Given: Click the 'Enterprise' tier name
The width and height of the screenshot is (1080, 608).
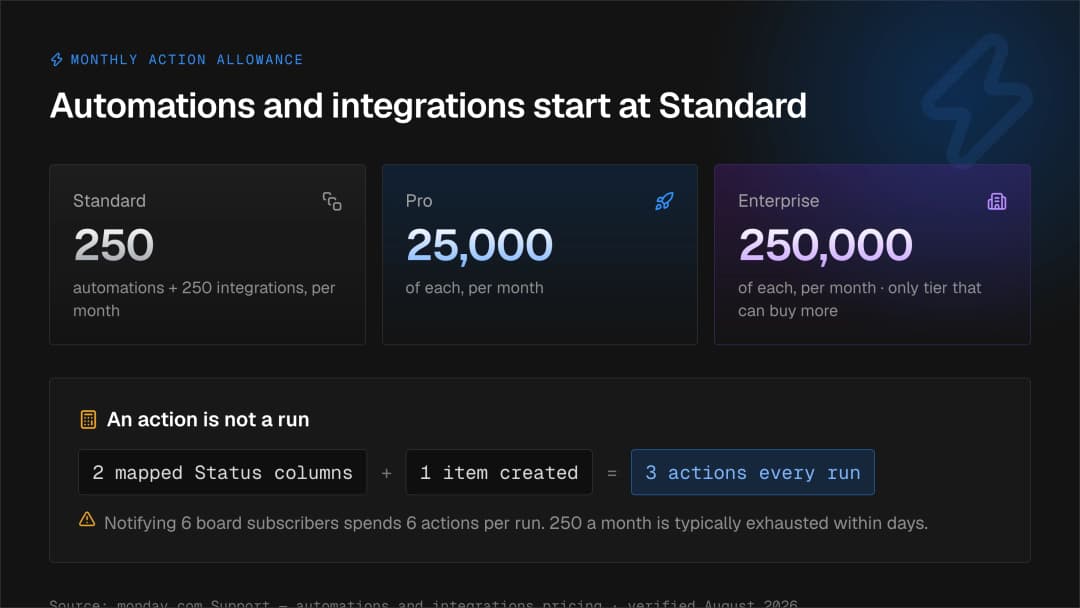Looking at the screenshot, I should [x=778, y=201].
